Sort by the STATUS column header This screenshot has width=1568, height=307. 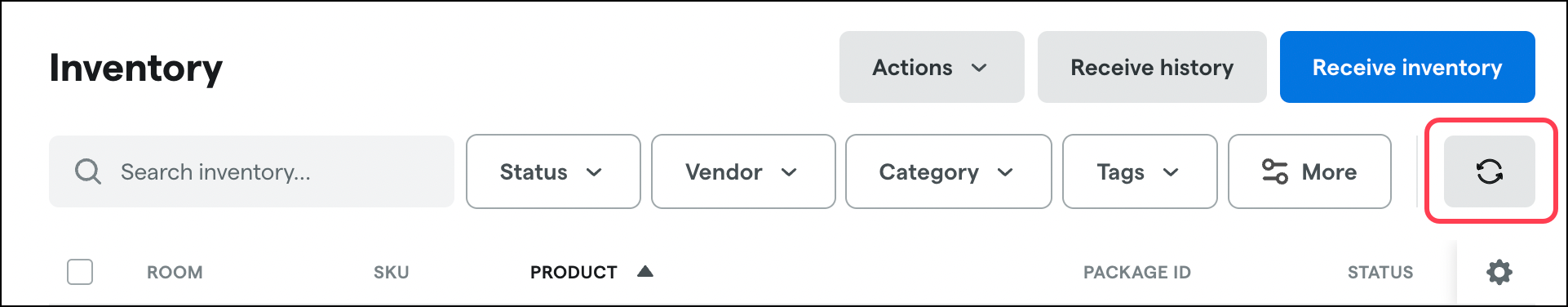click(x=1380, y=272)
